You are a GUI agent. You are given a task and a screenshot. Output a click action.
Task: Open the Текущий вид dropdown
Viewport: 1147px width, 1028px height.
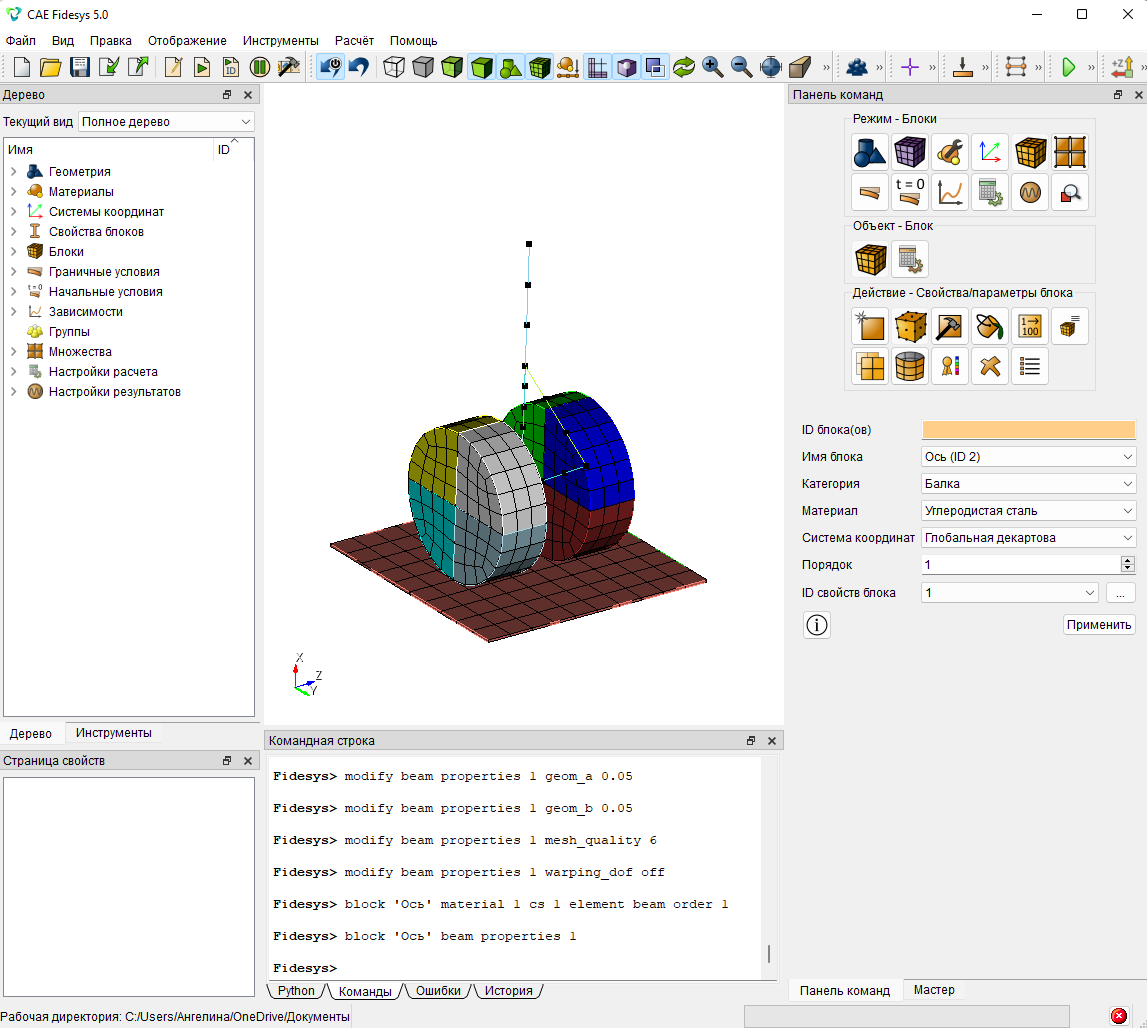coord(166,121)
